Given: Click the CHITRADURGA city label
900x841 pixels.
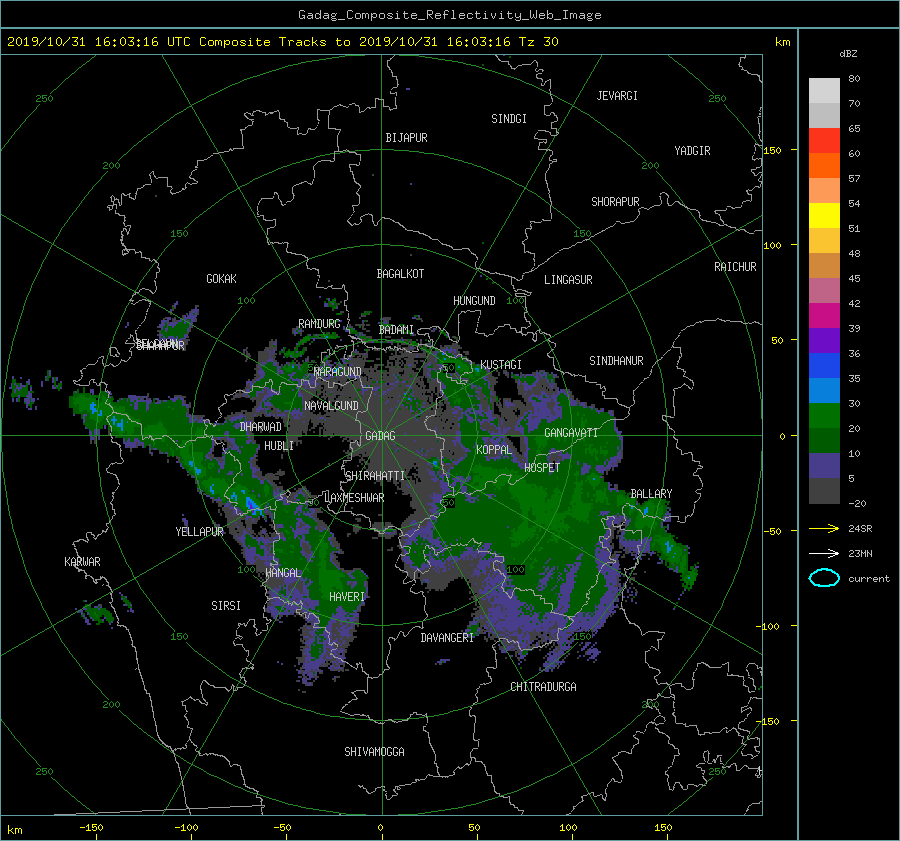Looking at the screenshot, I should click(x=544, y=687).
